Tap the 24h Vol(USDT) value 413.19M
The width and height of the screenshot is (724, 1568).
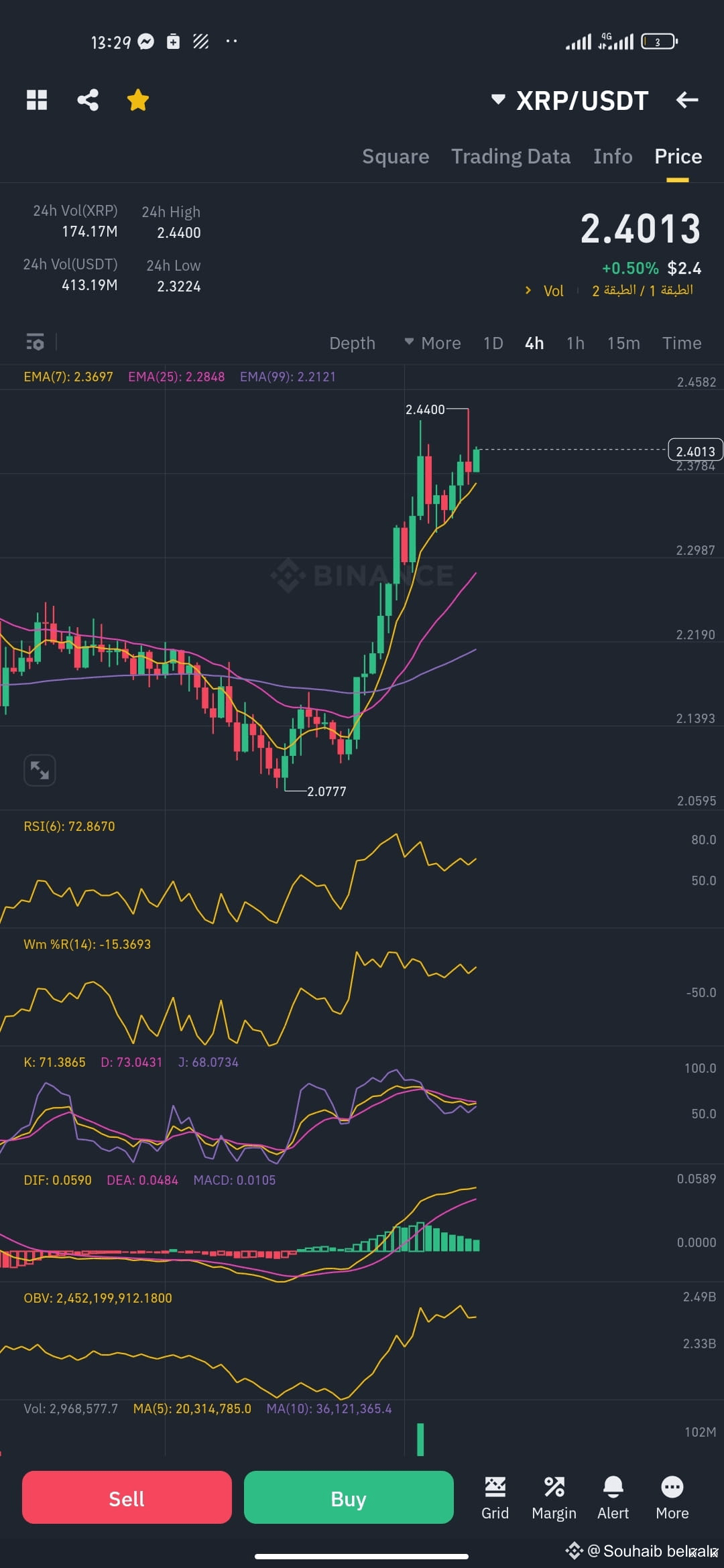[x=90, y=285]
